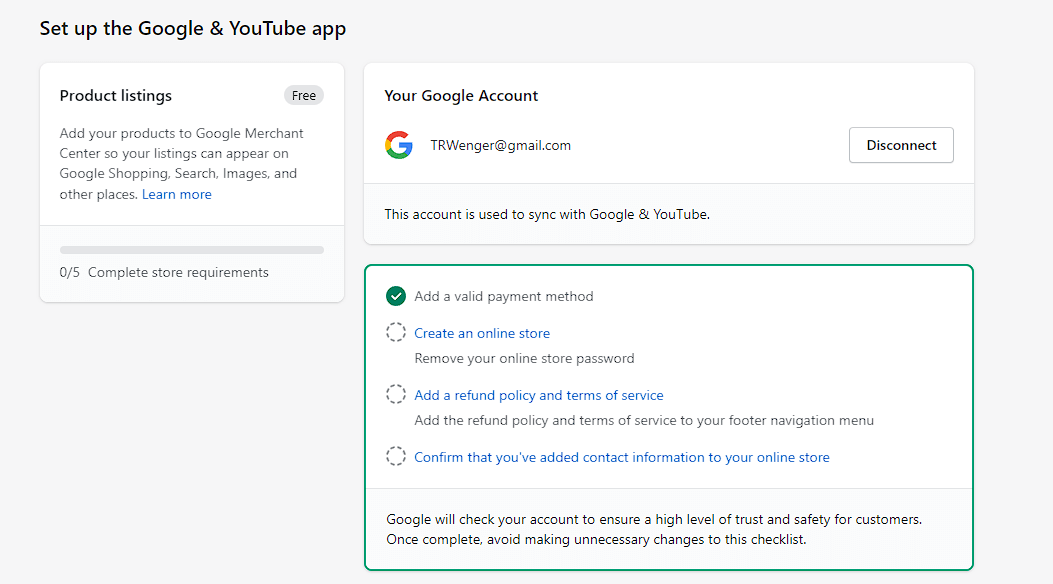Screen dimensions: 1053x584
Task: Click the Free badge on Product listings
Action: (x=303, y=95)
